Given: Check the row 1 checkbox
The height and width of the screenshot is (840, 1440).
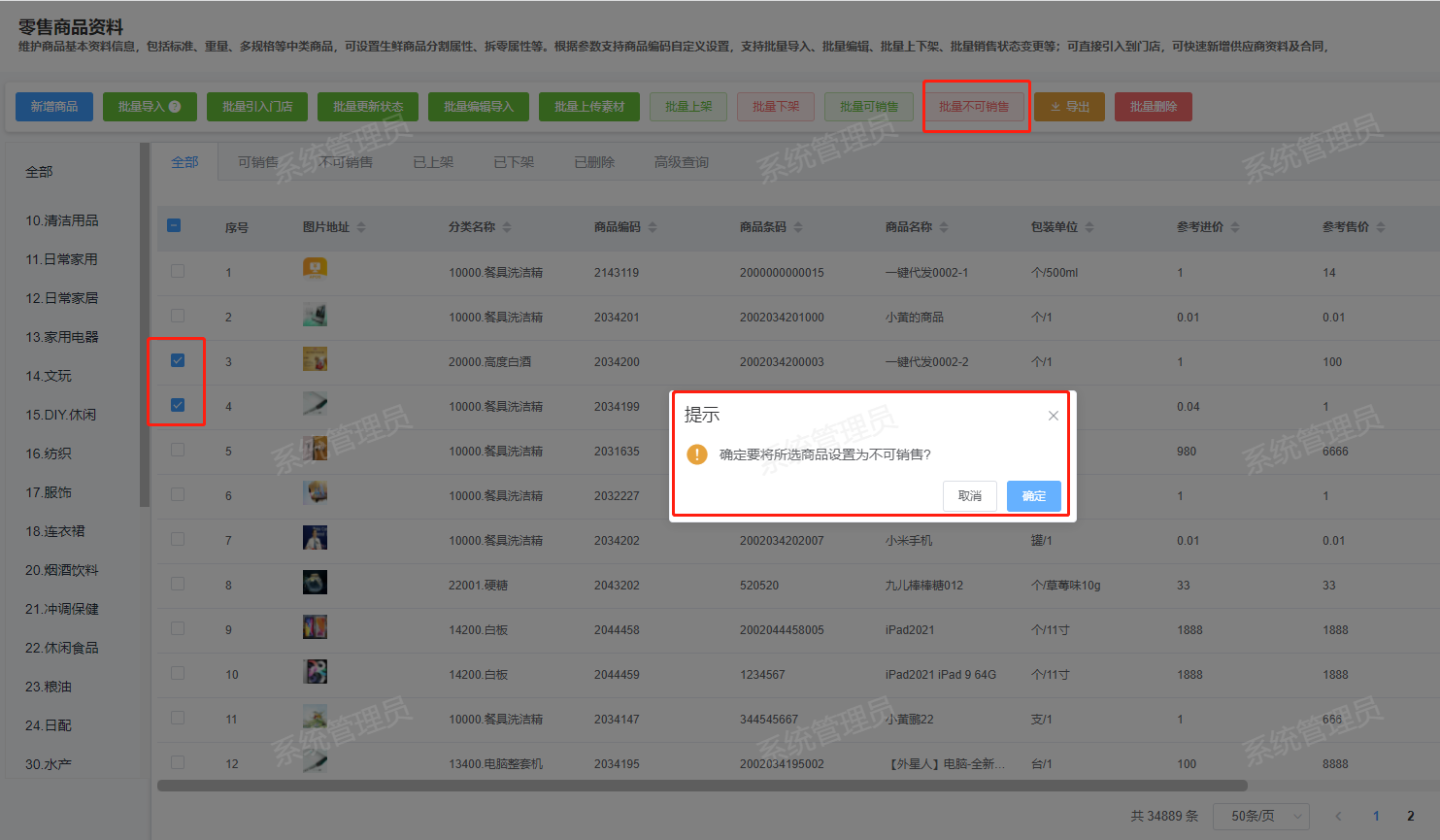Looking at the screenshot, I should tap(178, 271).
